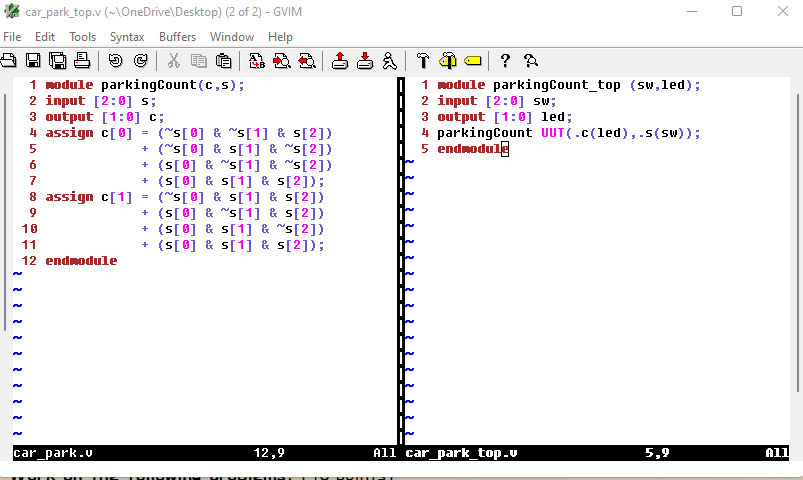The height and width of the screenshot is (480, 803).
Task: Redo the change using toolbar icon
Action: (x=140, y=61)
